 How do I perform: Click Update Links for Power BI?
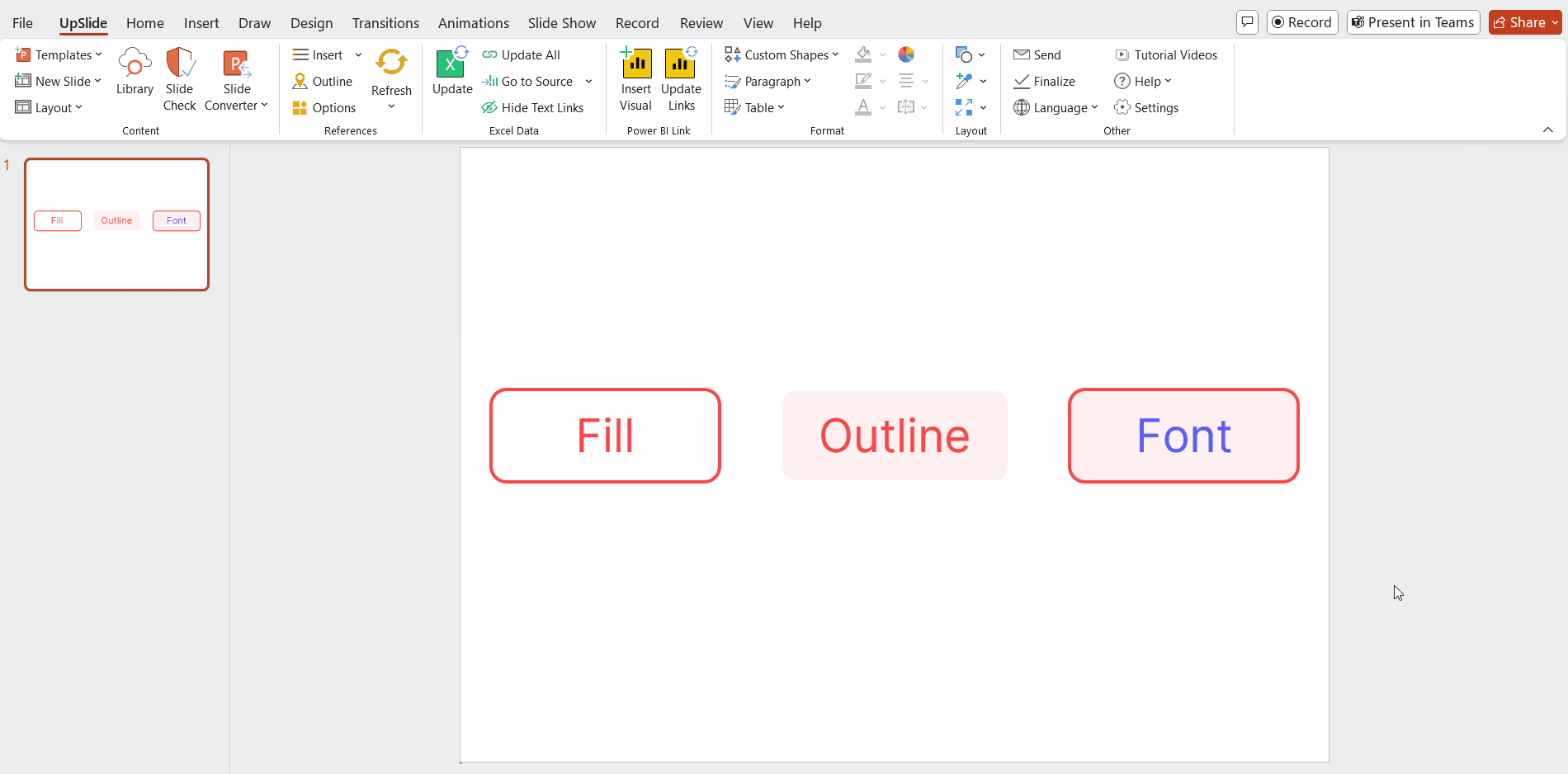681,79
